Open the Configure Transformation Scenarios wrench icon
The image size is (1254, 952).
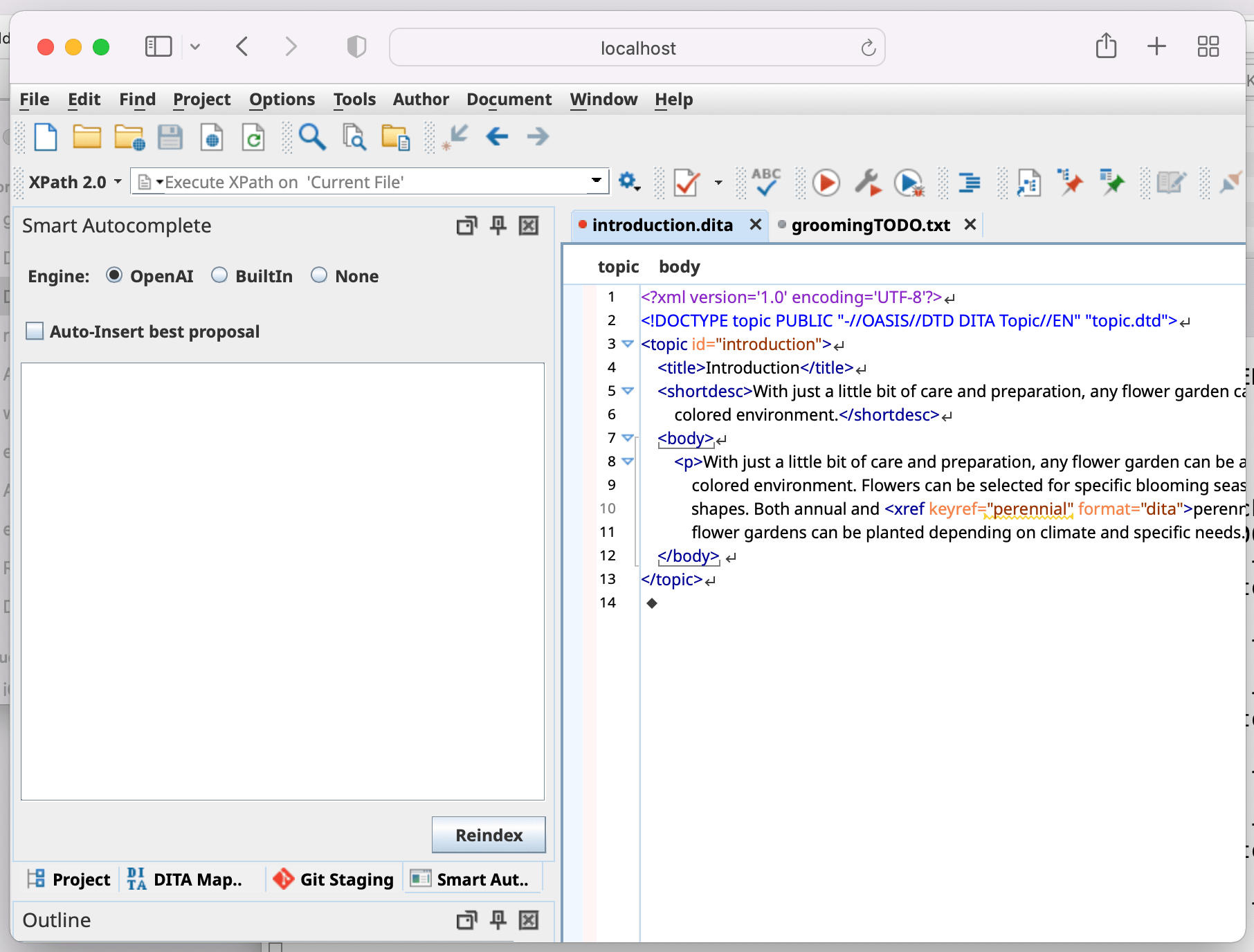867,182
